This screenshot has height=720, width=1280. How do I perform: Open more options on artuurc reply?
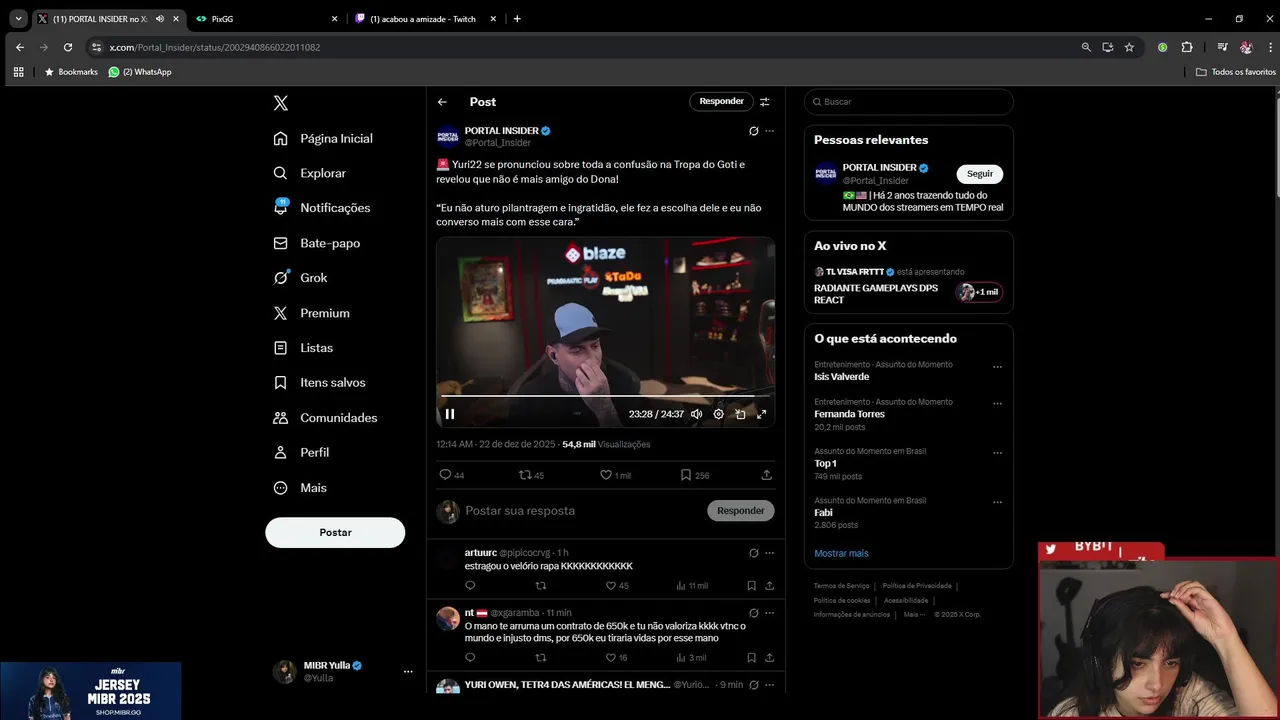pyautogui.click(x=769, y=553)
